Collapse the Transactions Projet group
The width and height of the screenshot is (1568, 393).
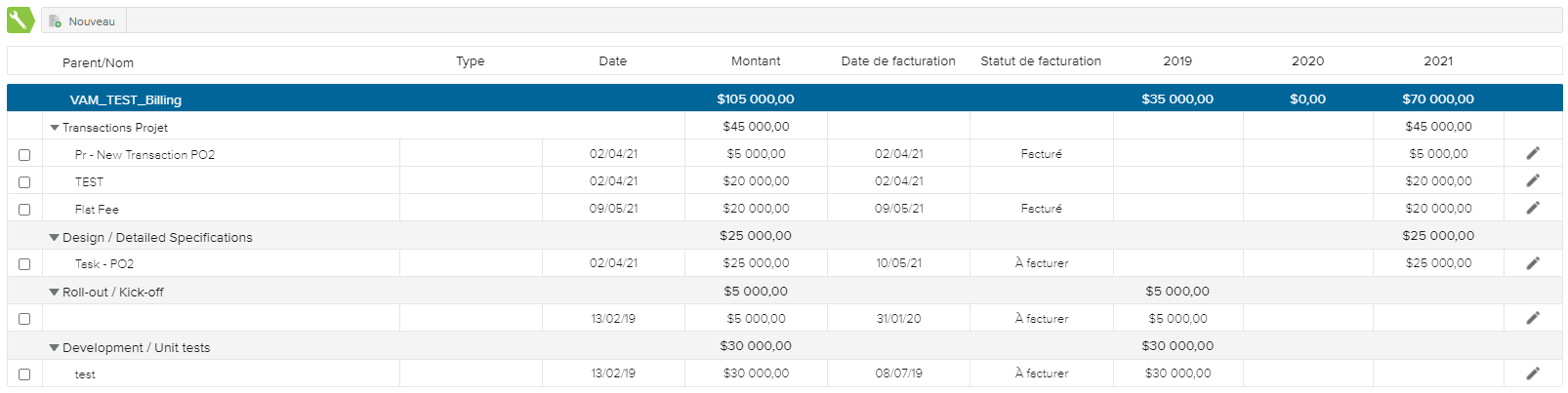55,128
